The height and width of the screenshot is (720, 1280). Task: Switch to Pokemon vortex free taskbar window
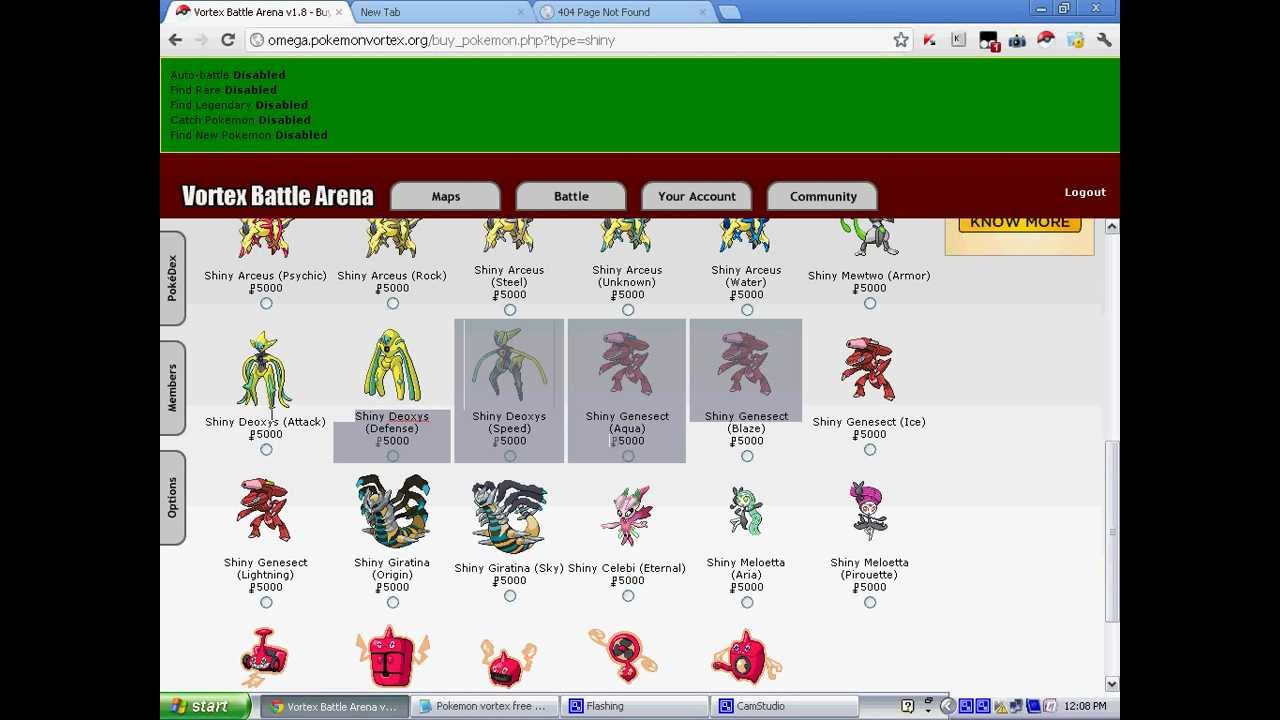(x=484, y=706)
